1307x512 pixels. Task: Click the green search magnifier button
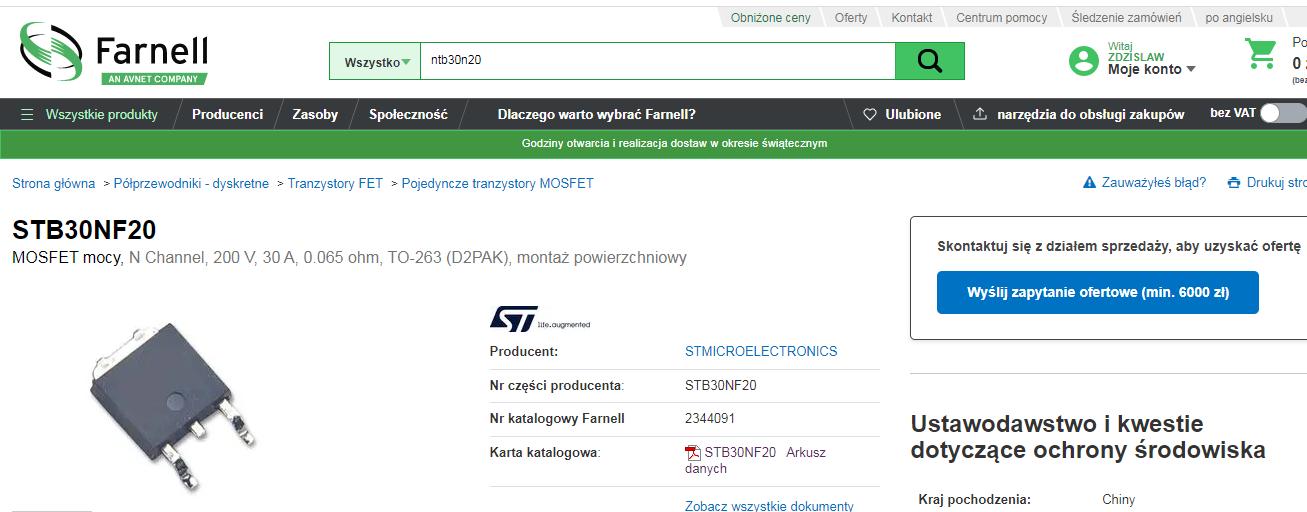(x=930, y=61)
